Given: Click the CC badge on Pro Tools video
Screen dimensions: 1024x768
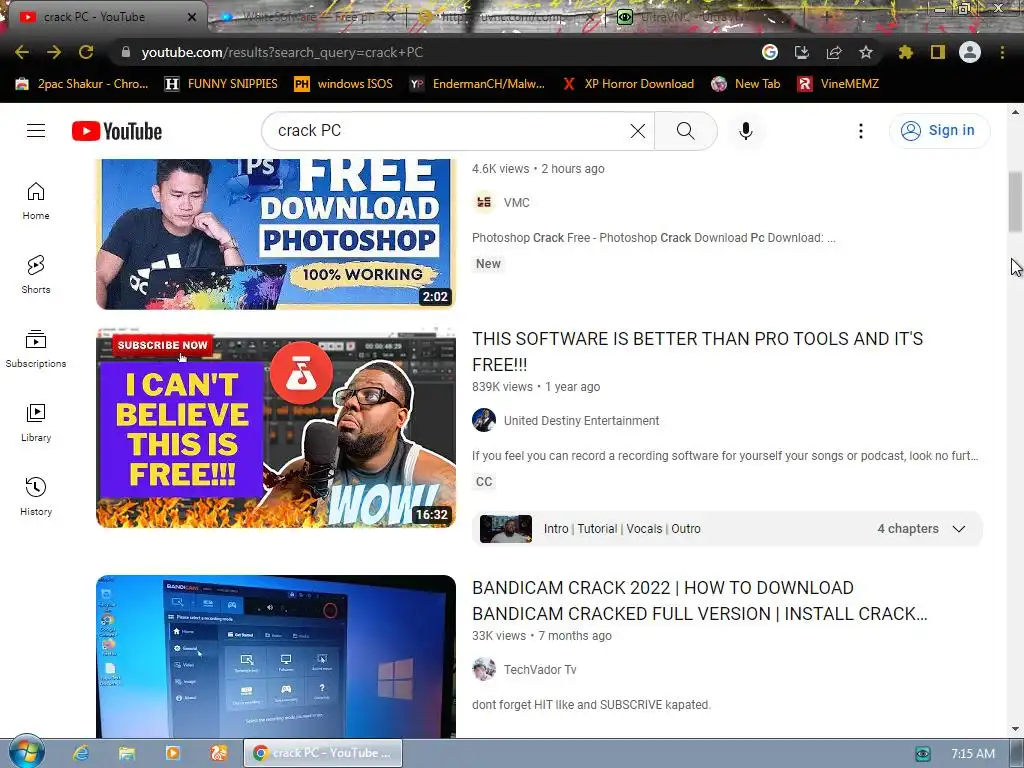Looking at the screenshot, I should coord(484,481).
